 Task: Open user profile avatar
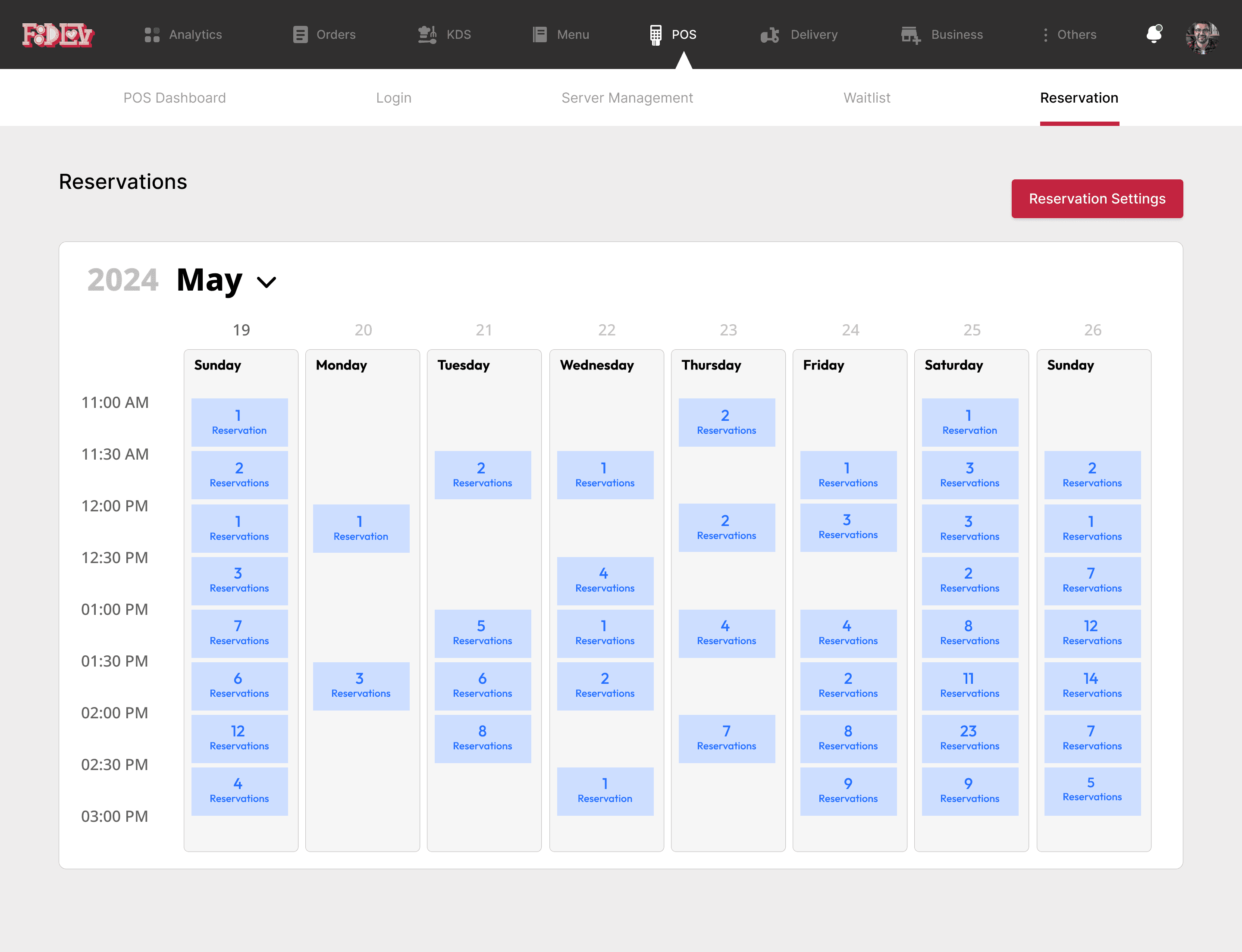pos(1202,38)
